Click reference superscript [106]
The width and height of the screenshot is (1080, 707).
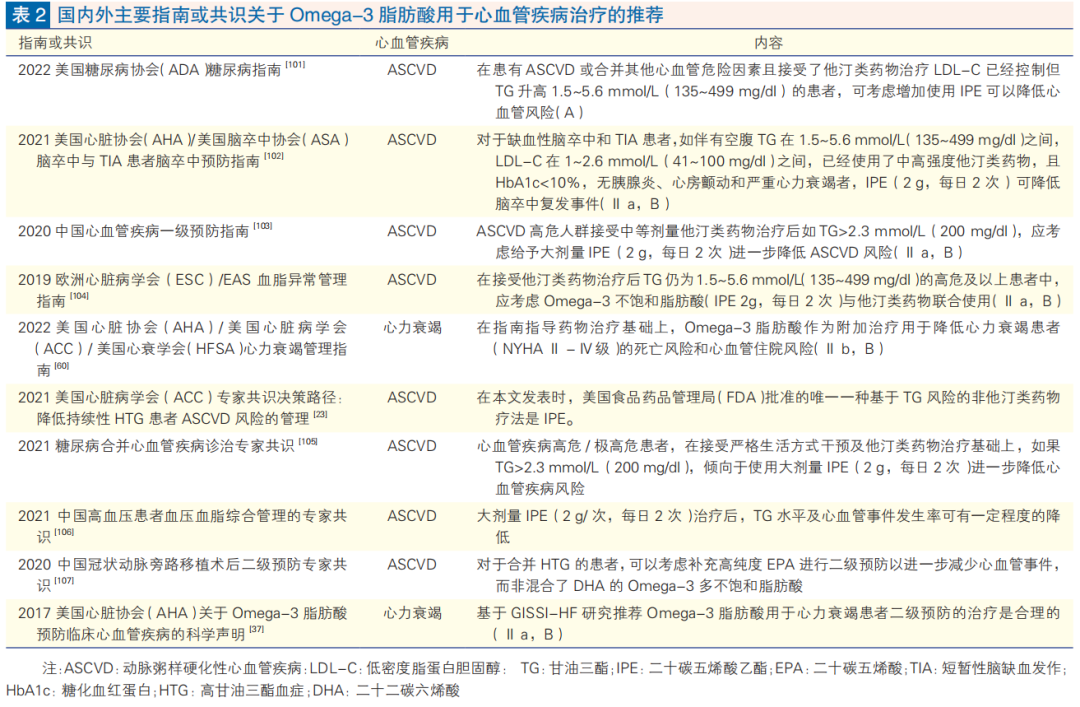pyautogui.click(x=64, y=532)
